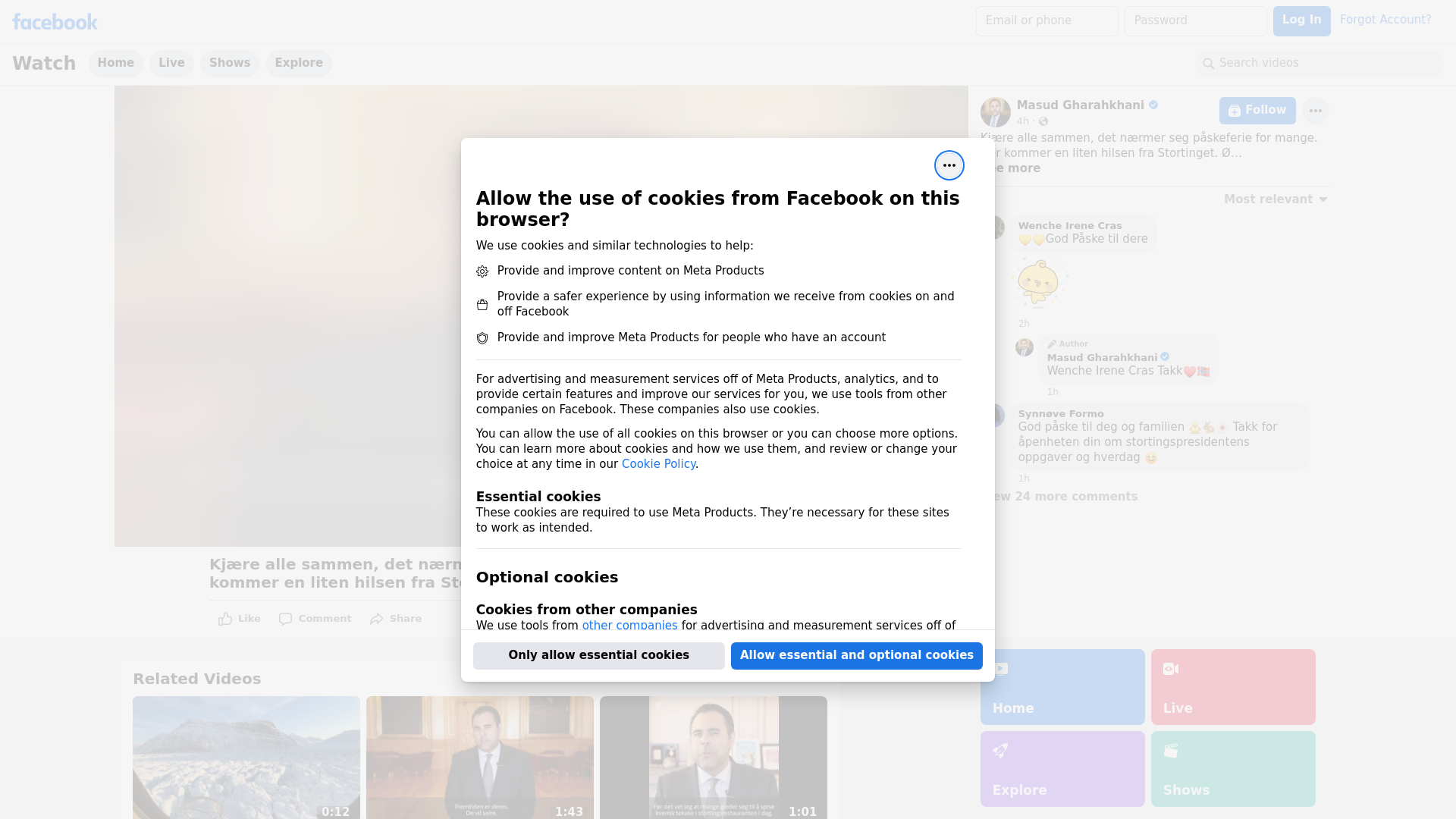Click the Facebook logo
Image resolution: width=1456 pixels, height=819 pixels.
[x=55, y=22]
